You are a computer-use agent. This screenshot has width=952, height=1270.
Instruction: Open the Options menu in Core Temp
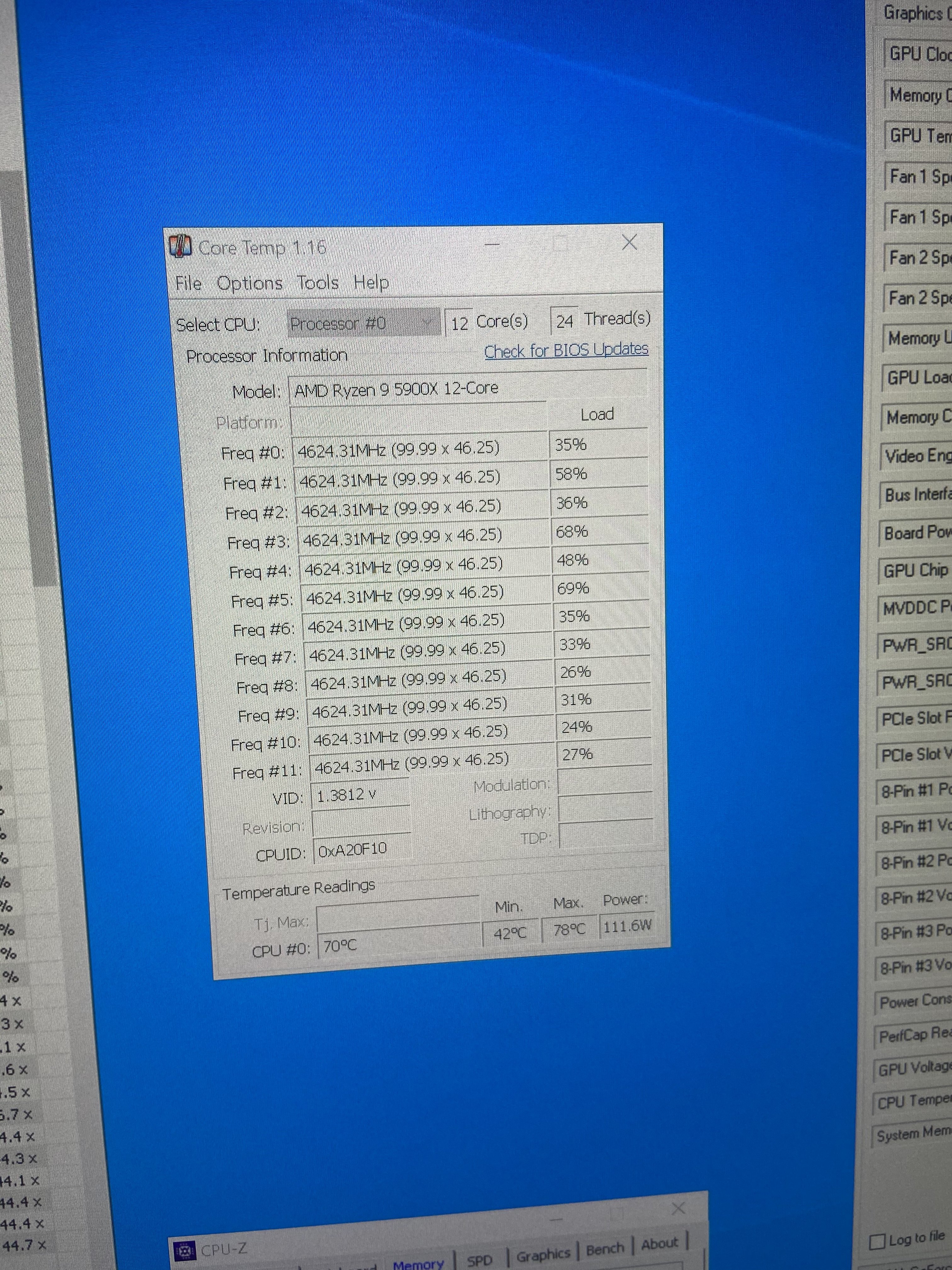tap(250, 283)
